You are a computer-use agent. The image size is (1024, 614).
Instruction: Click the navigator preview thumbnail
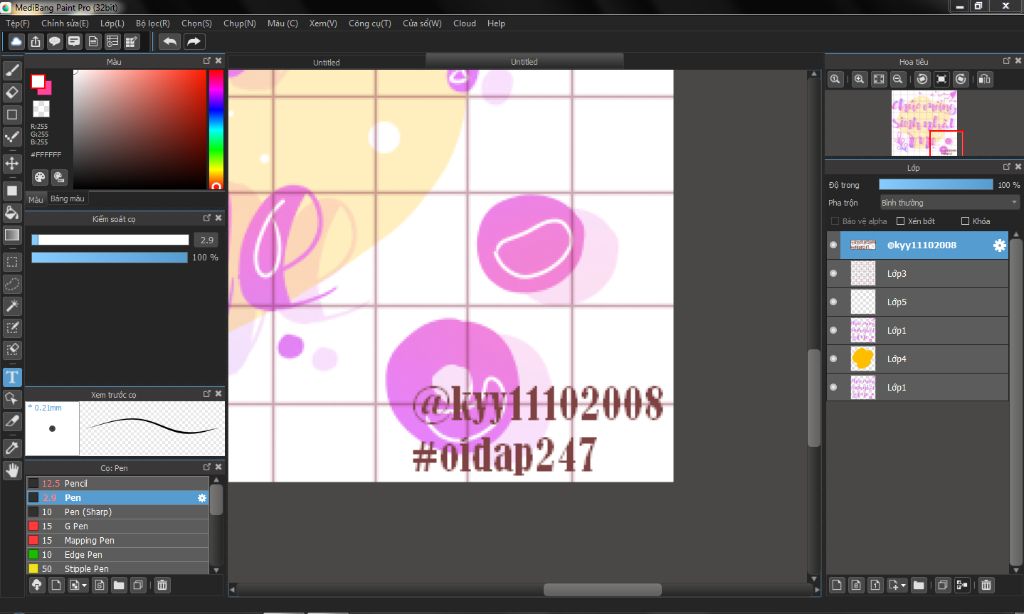[x=924, y=123]
